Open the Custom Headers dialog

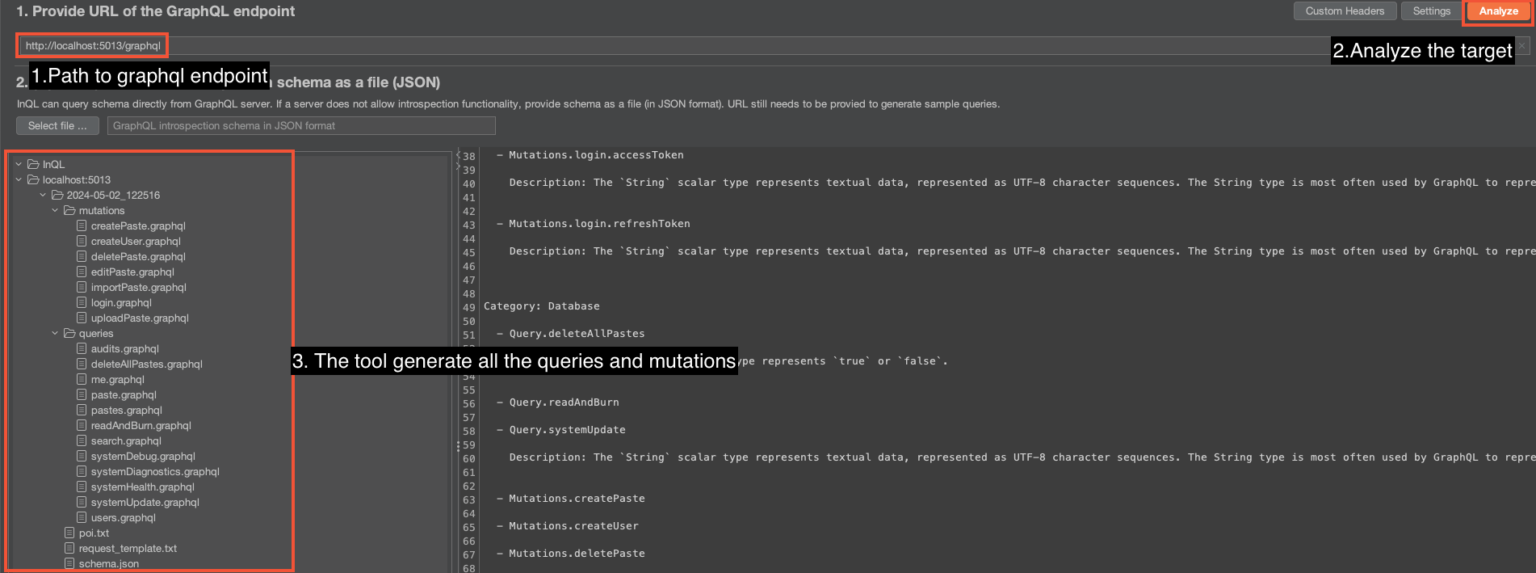point(1345,11)
